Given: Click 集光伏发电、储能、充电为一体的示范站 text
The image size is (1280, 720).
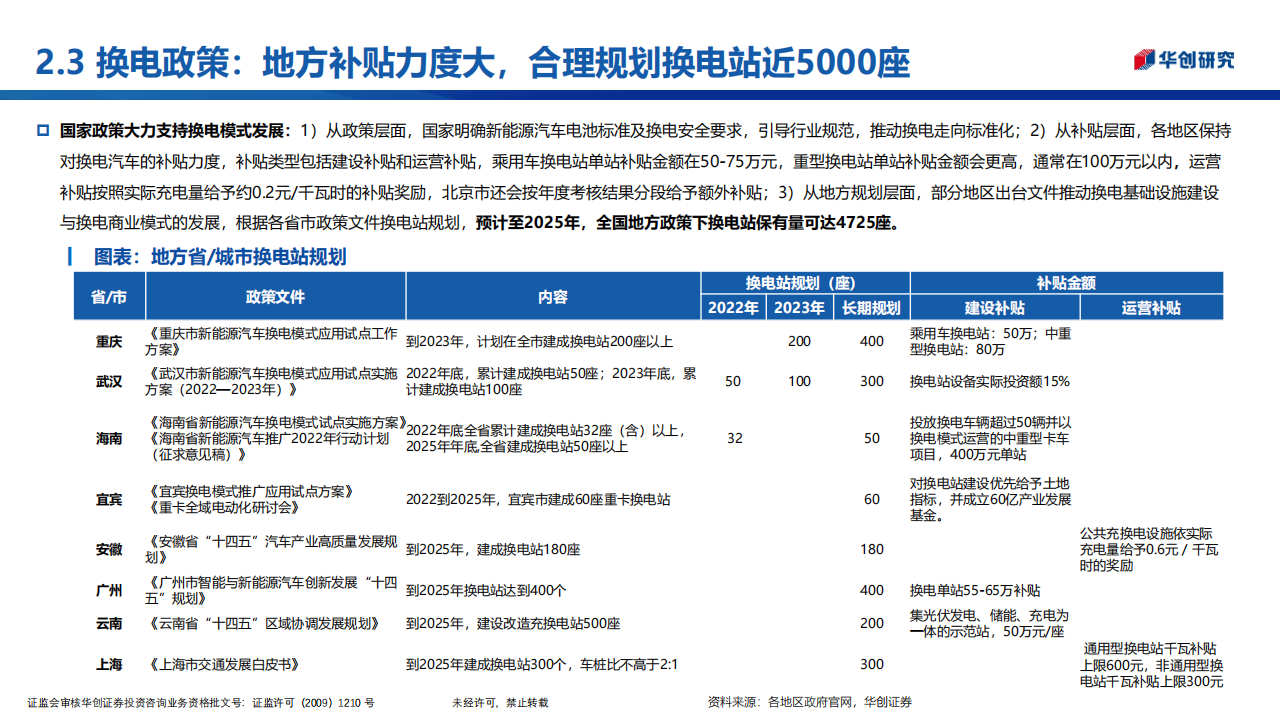Looking at the screenshot, I should point(990,623).
